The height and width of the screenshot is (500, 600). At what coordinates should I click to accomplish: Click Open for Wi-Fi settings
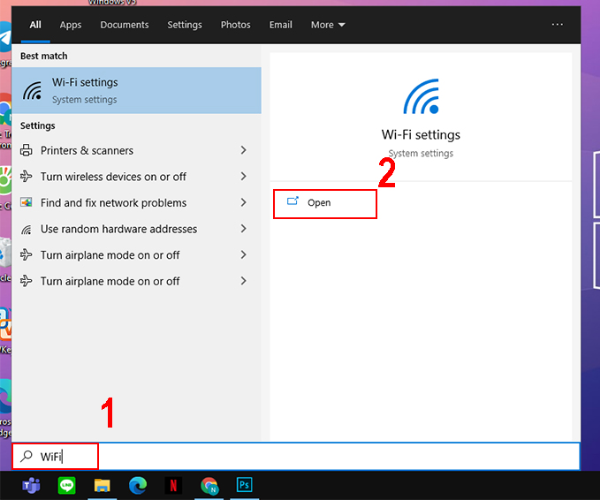[x=325, y=204]
